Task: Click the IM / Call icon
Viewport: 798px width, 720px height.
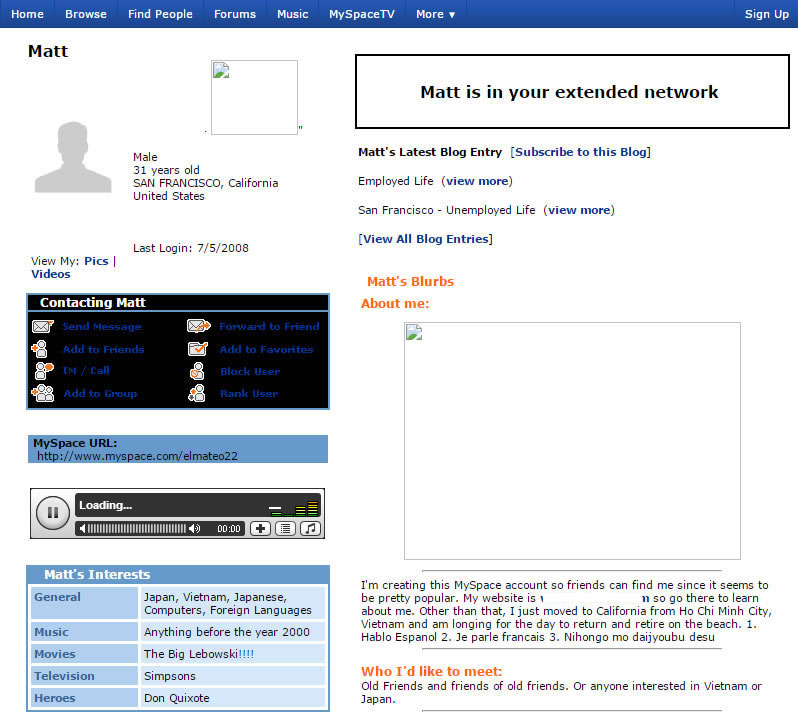Action: tap(44, 371)
